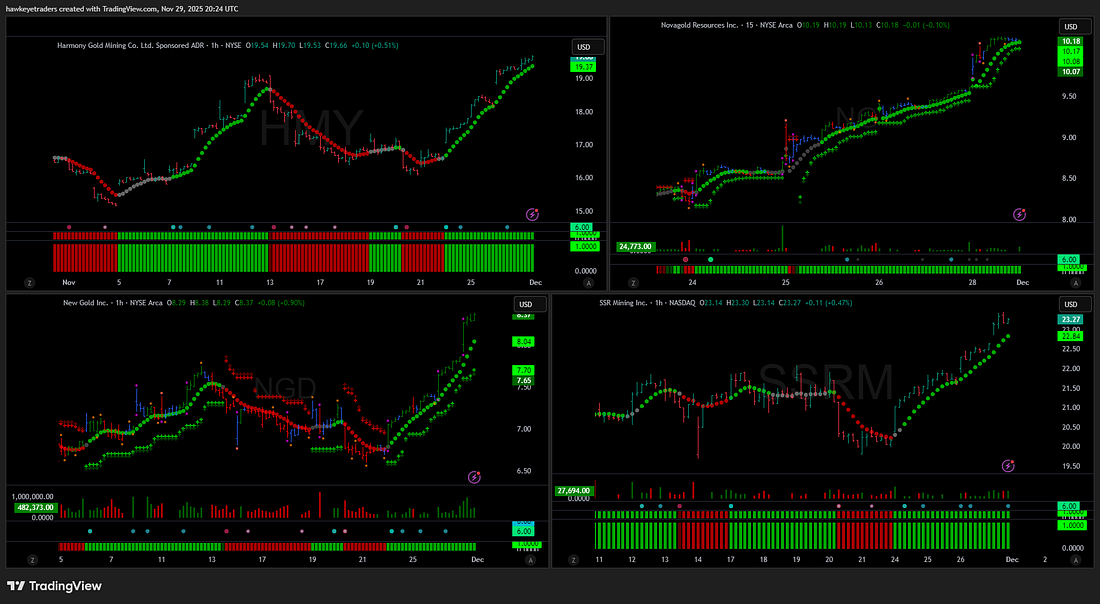Click the Z timezone icon on SSR Mining chart
This screenshot has width=1100, height=604.
tap(574, 560)
